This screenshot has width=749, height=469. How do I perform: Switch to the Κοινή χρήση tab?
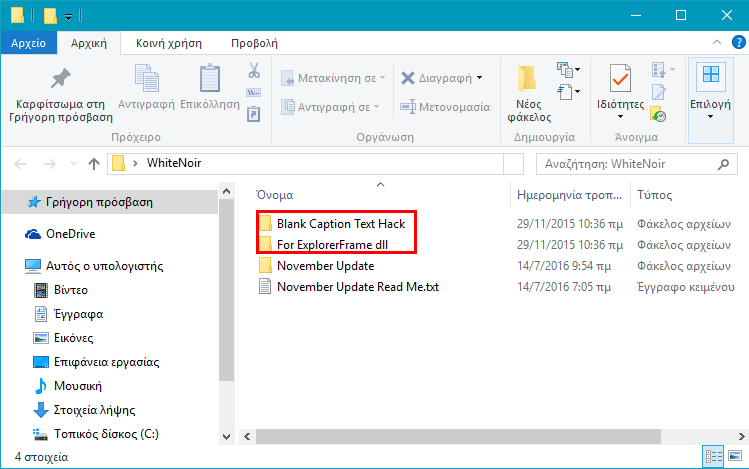click(169, 43)
